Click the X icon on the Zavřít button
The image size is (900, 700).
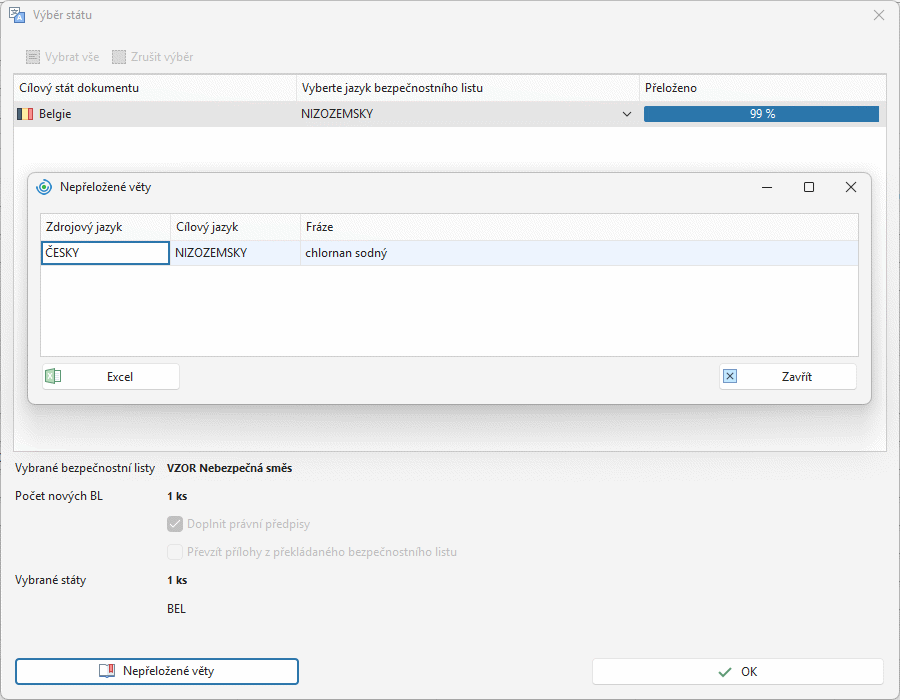point(730,376)
